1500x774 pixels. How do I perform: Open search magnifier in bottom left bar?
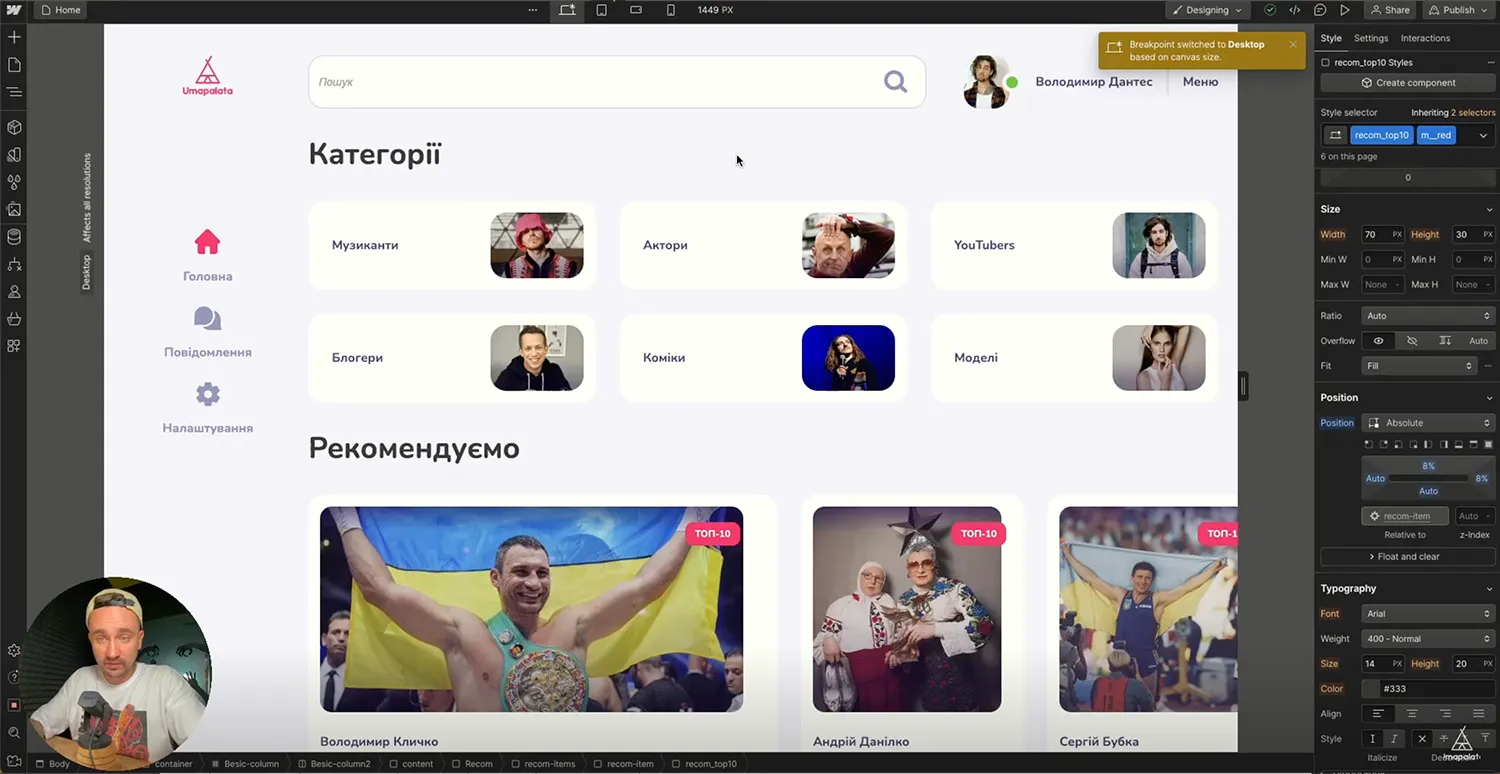14,733
